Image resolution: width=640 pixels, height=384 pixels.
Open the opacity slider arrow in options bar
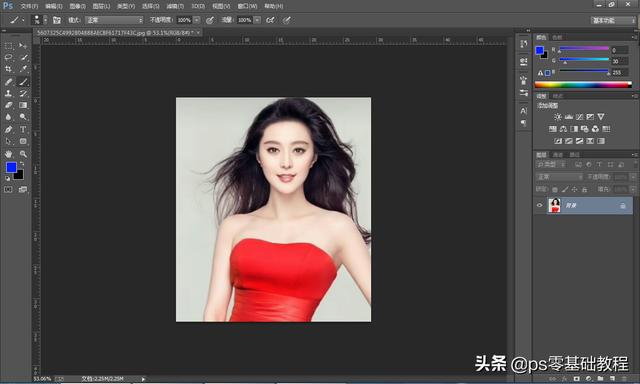[197, 20]
